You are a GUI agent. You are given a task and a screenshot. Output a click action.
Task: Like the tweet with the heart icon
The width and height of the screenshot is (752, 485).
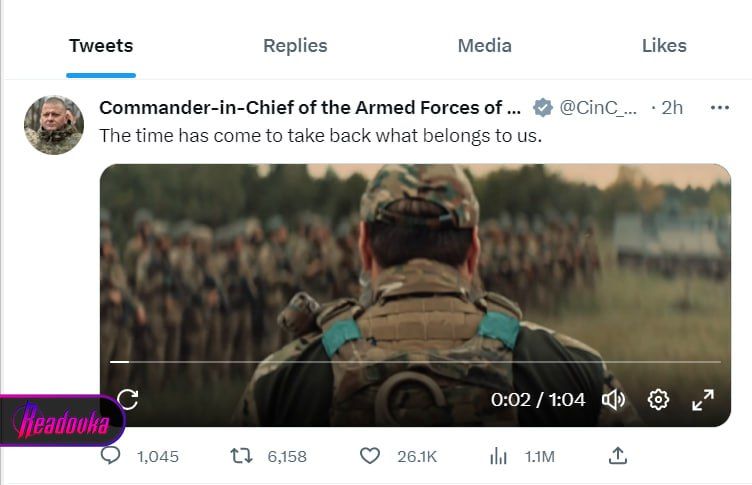pos(370,456)
